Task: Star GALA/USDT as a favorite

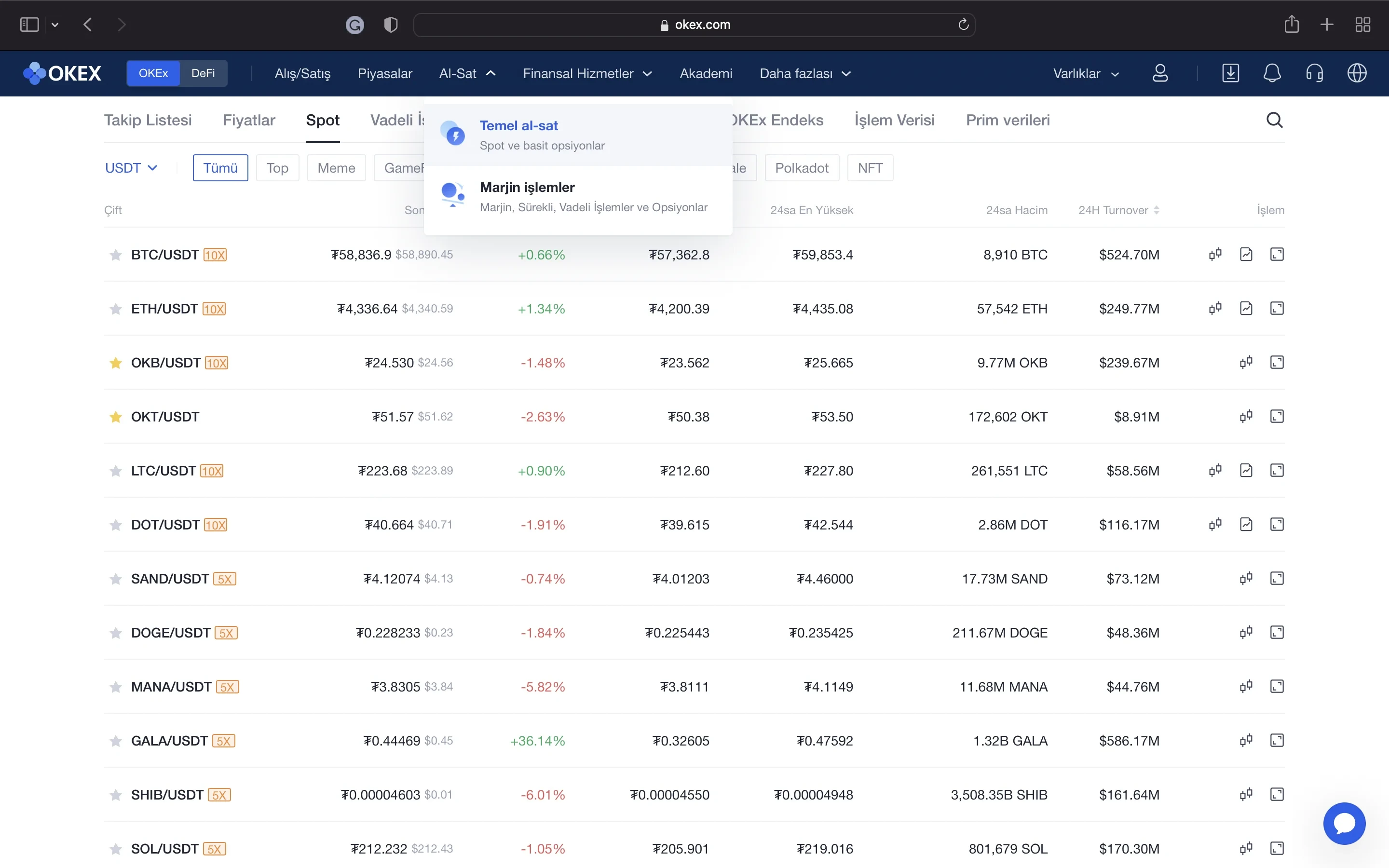Action: pyautogui.click(x=115, y=741)
